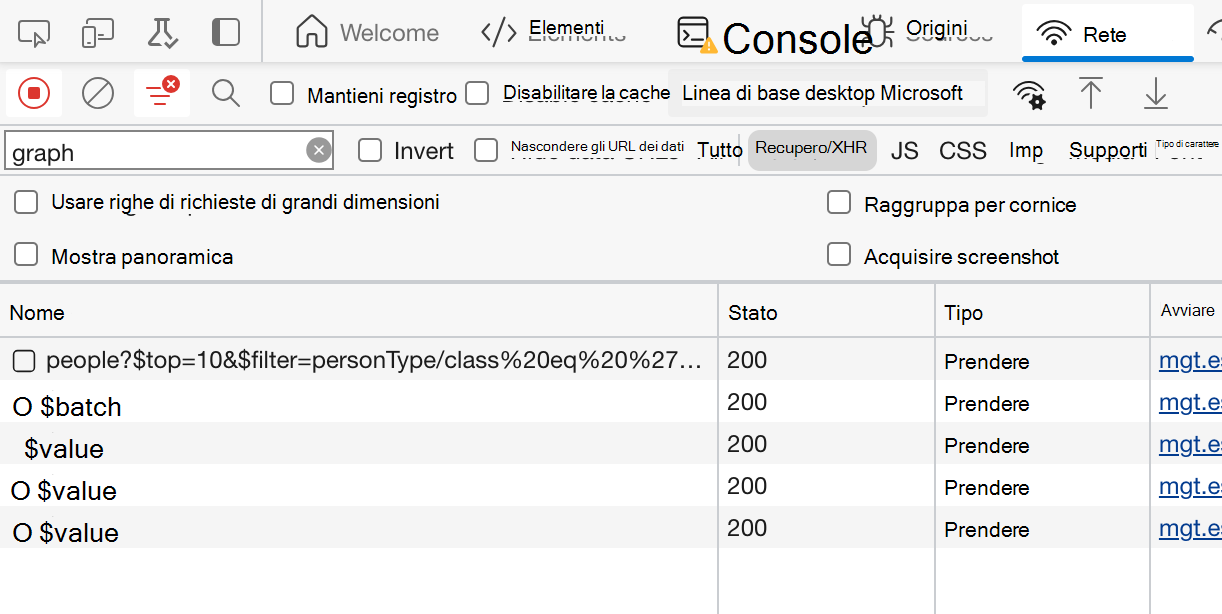Clear the graph filter text field
This screenshot has height=614, width=1222.
pos(318,150)
